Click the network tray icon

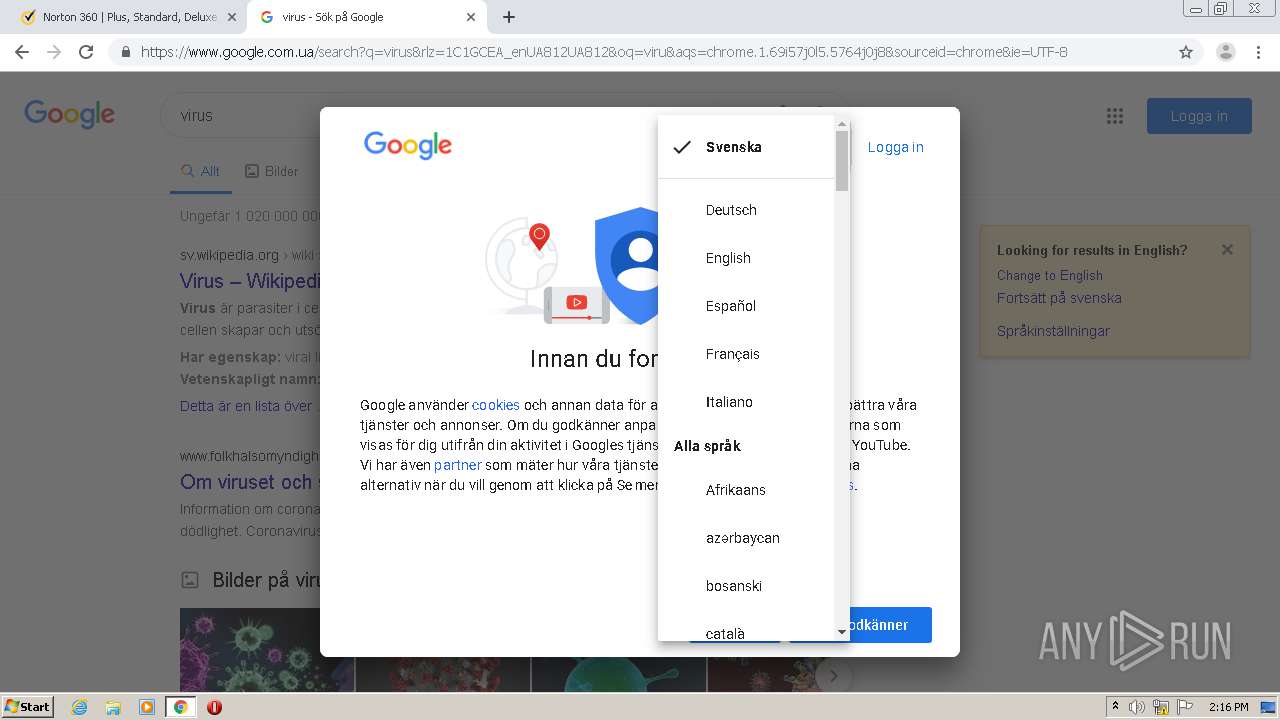pos(1161,707)
